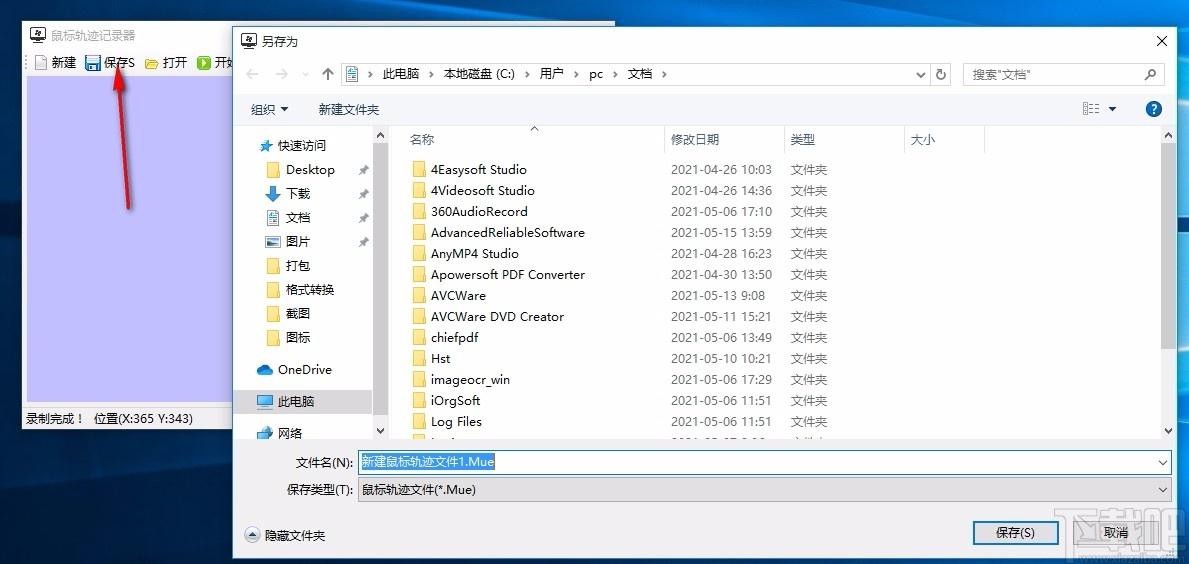Go up one folder level arrow
The width and height of the screenshot is (1189, 564).
click(328, 74)
